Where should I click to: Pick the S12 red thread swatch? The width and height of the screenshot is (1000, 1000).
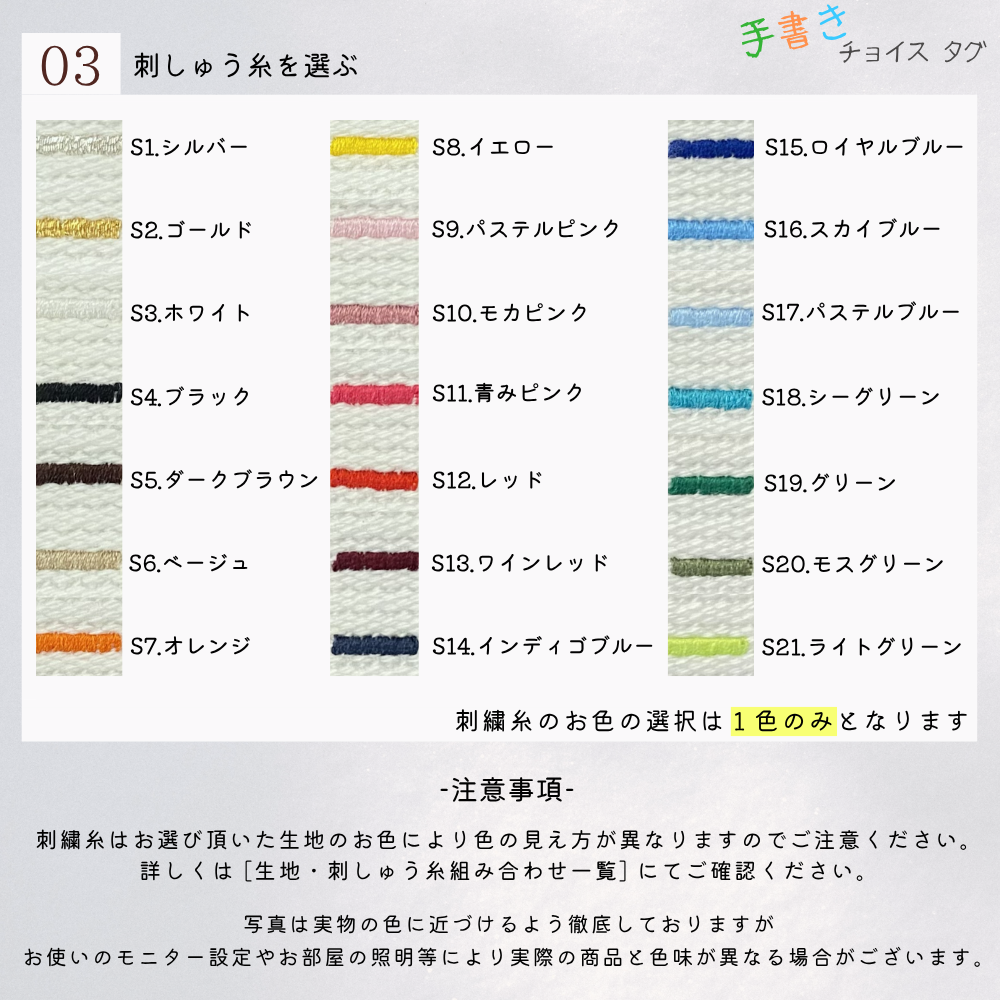(374, 479)
